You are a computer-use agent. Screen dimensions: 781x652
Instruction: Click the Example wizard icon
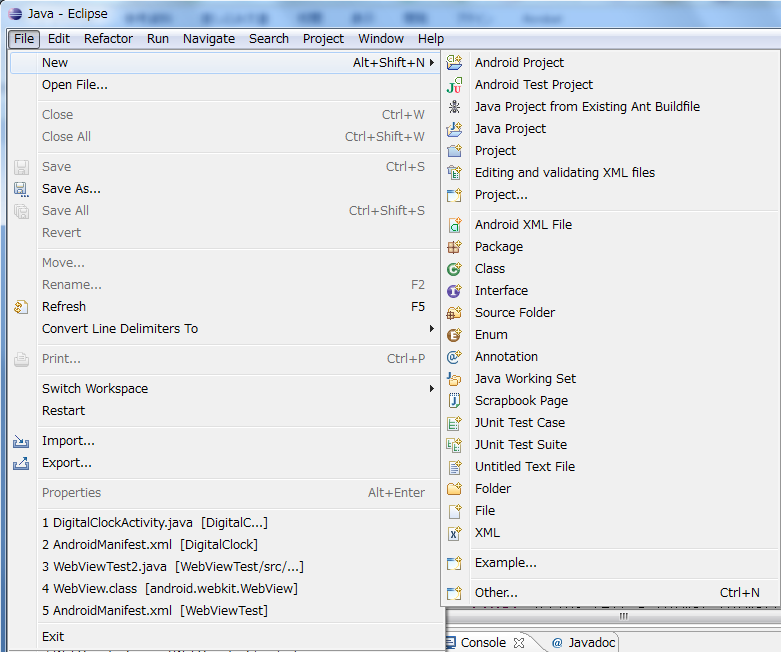[x=454, y=563]
